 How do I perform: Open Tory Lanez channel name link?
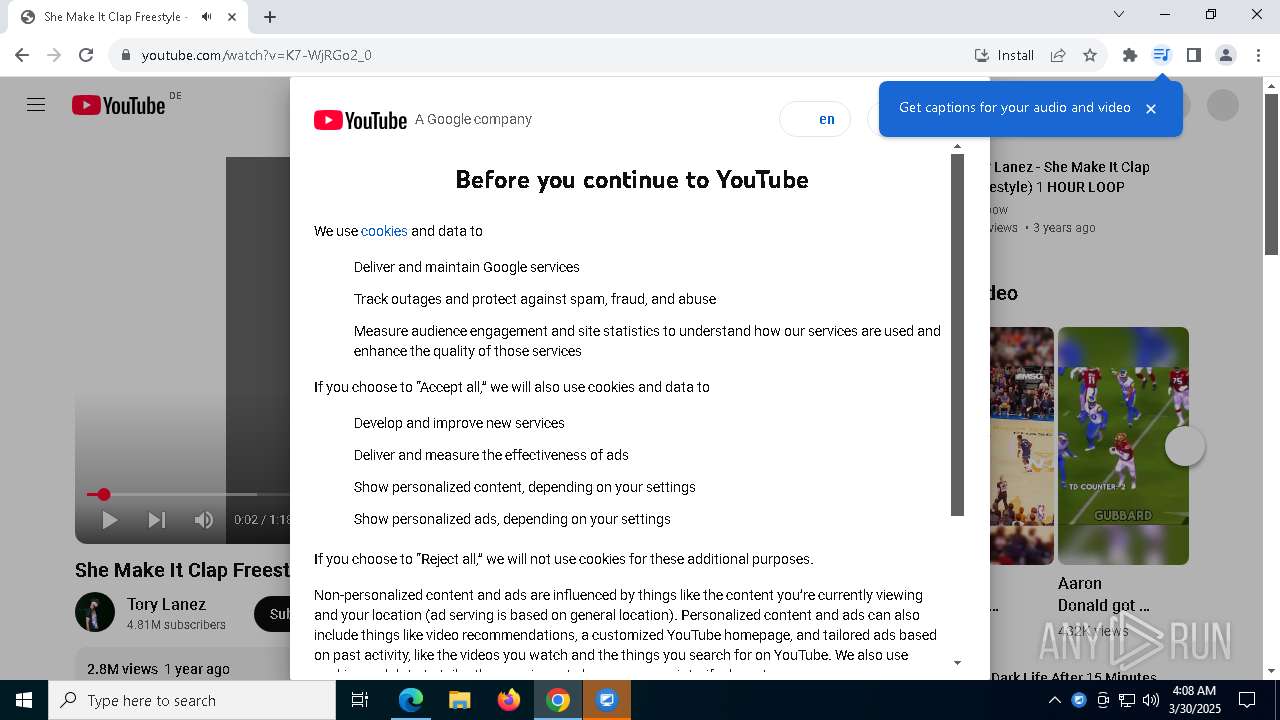click(166, 604)
